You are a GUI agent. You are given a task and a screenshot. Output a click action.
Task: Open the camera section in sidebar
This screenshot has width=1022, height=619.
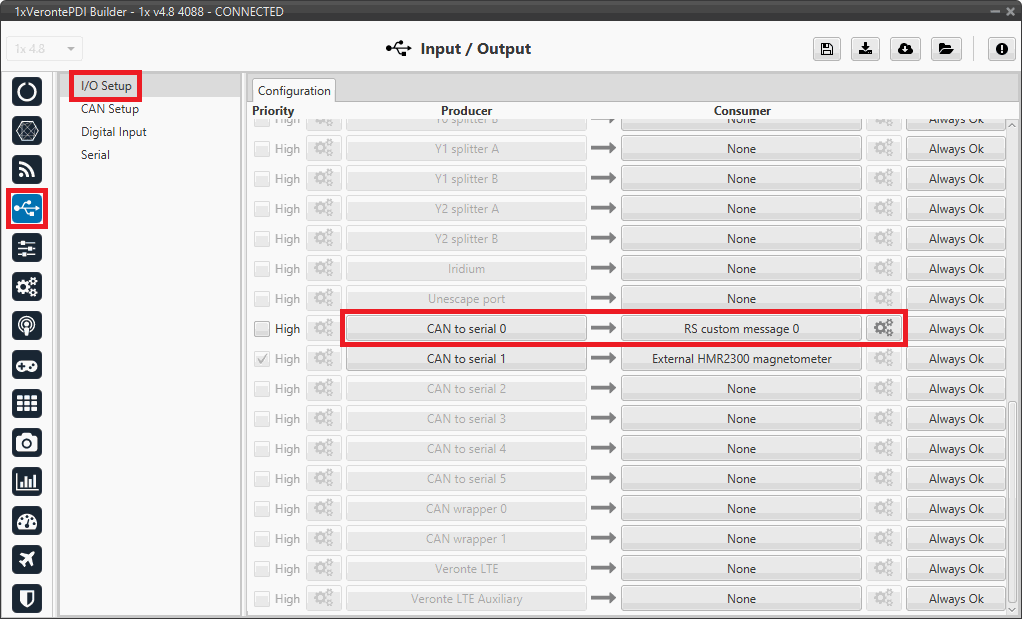point(27,442)
